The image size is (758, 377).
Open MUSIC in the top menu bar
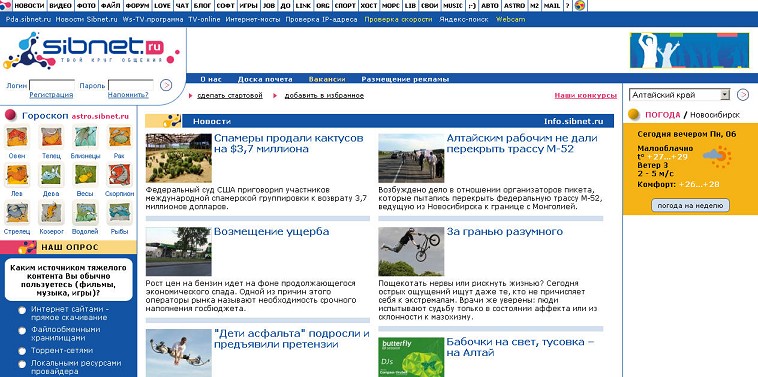tap(452, 6)
